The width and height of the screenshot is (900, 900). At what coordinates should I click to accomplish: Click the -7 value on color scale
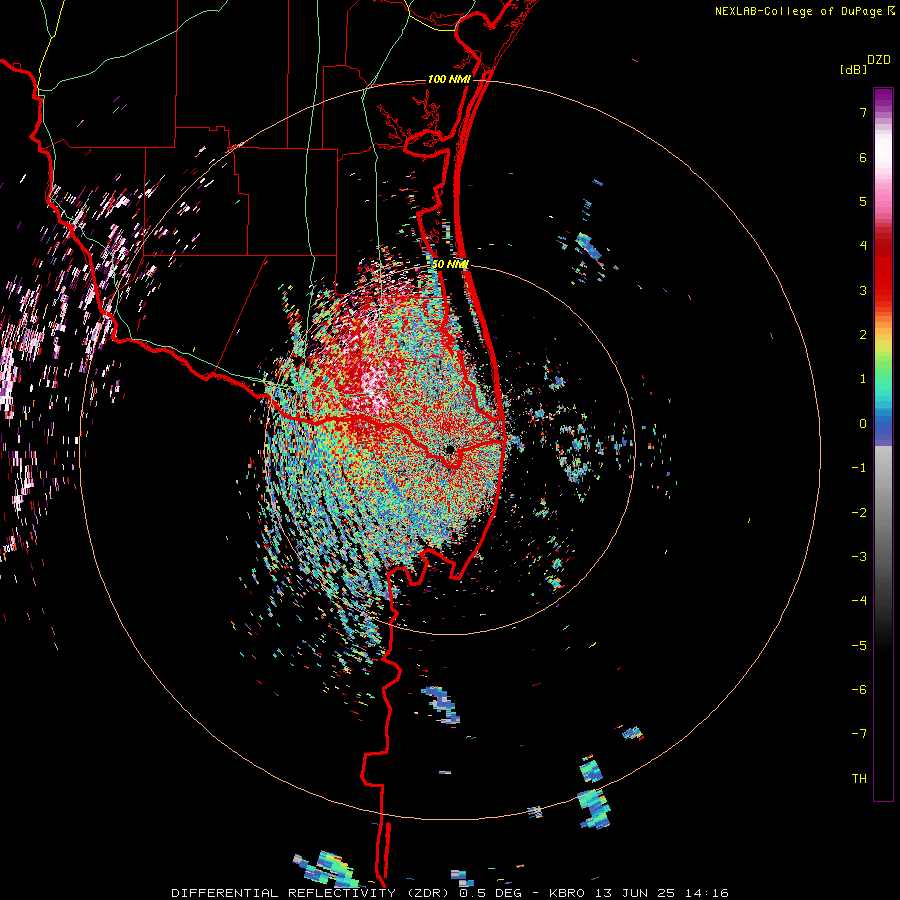coord(859,734)
